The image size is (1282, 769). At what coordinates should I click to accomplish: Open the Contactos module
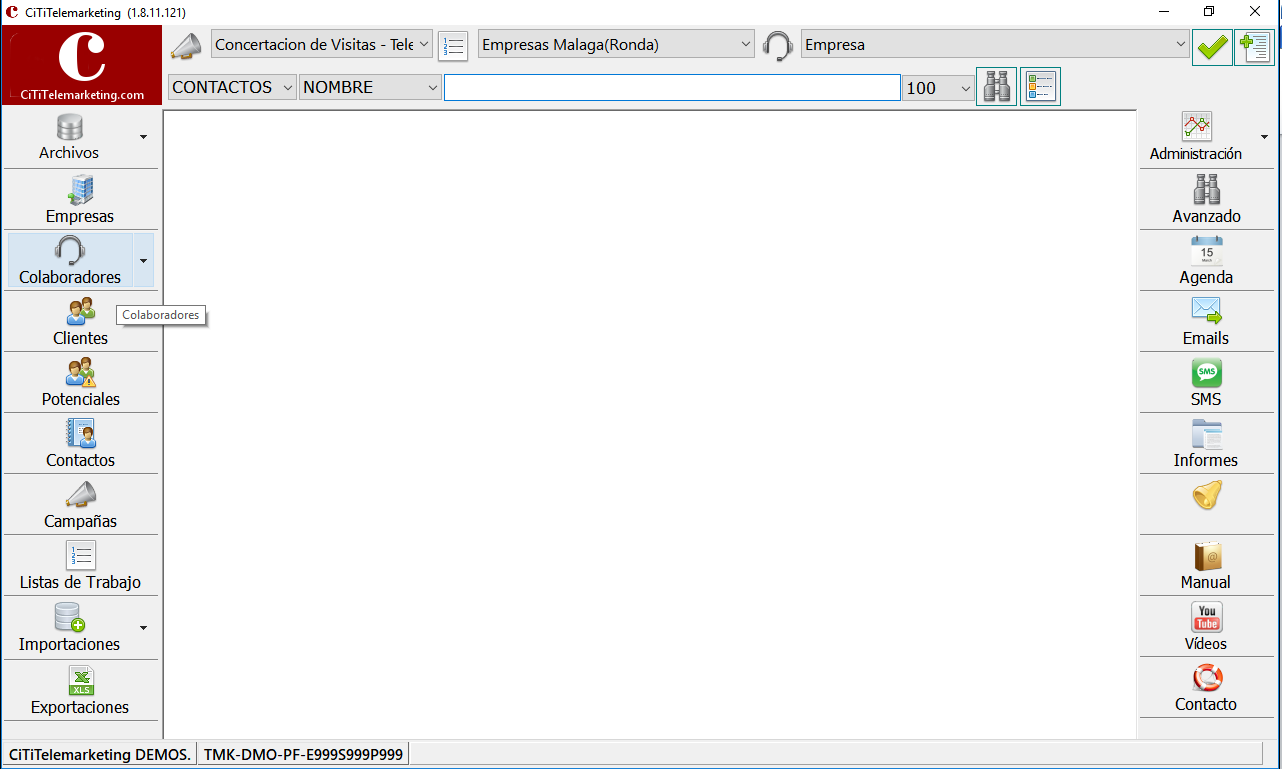80,444
